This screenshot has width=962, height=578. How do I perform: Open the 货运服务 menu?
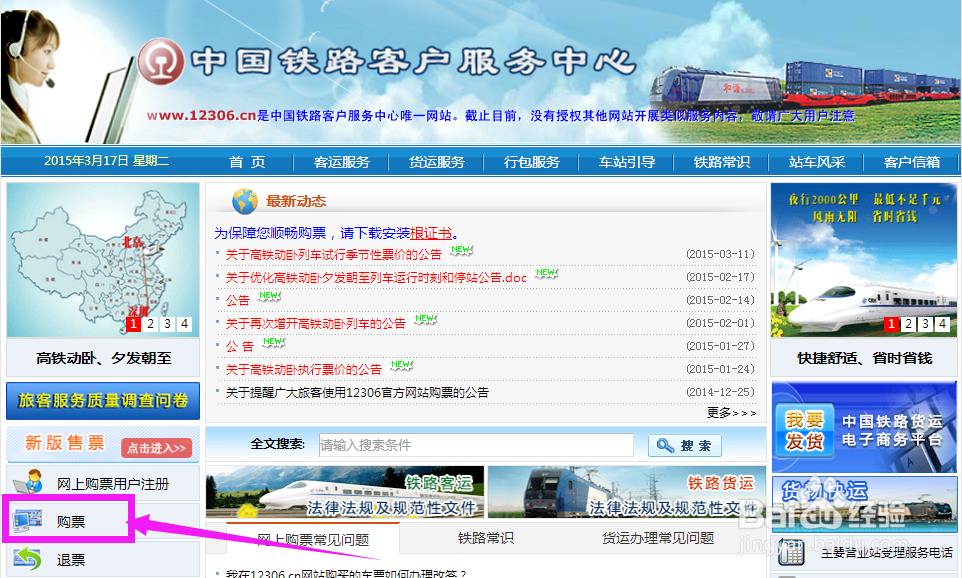[437, 162]
